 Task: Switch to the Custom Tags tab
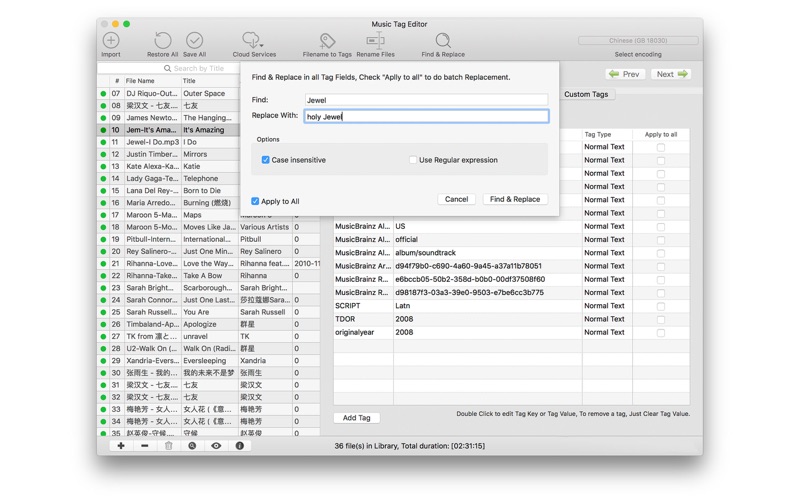click(x=586, y=94)
